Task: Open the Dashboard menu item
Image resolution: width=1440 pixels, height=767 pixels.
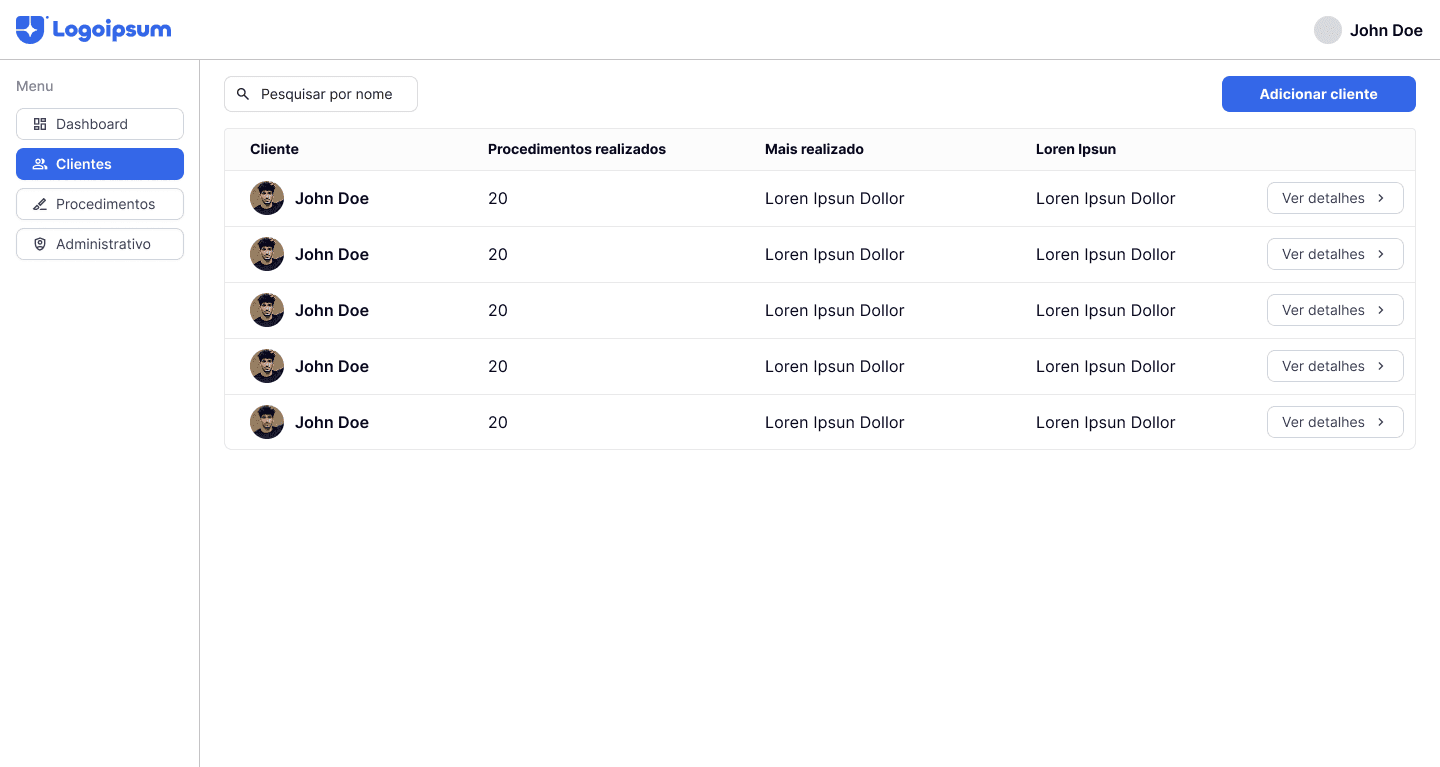Action: [92, 124]
